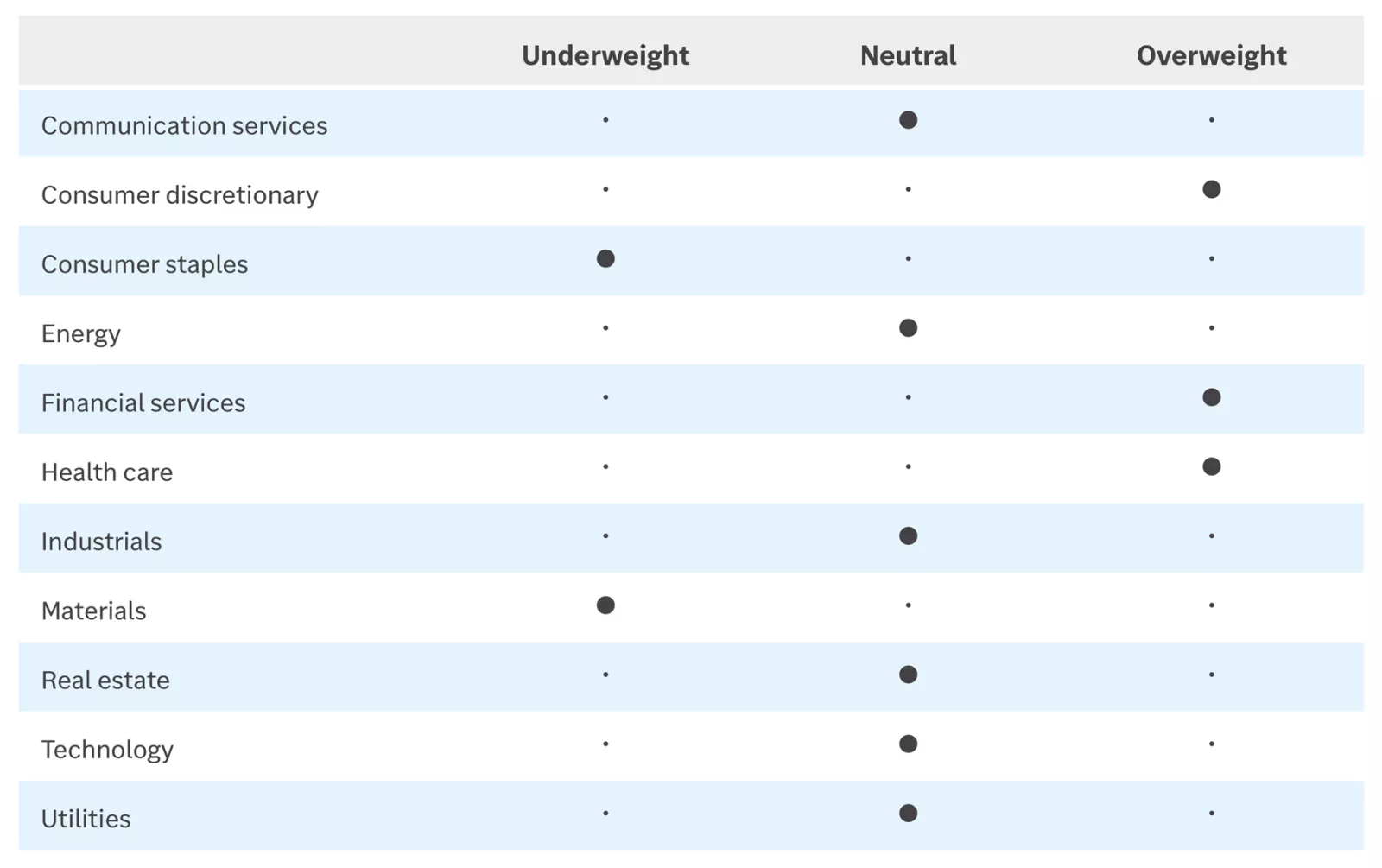
Task: Click the Neutral dot for Utilities
Action: coord(908,814)
